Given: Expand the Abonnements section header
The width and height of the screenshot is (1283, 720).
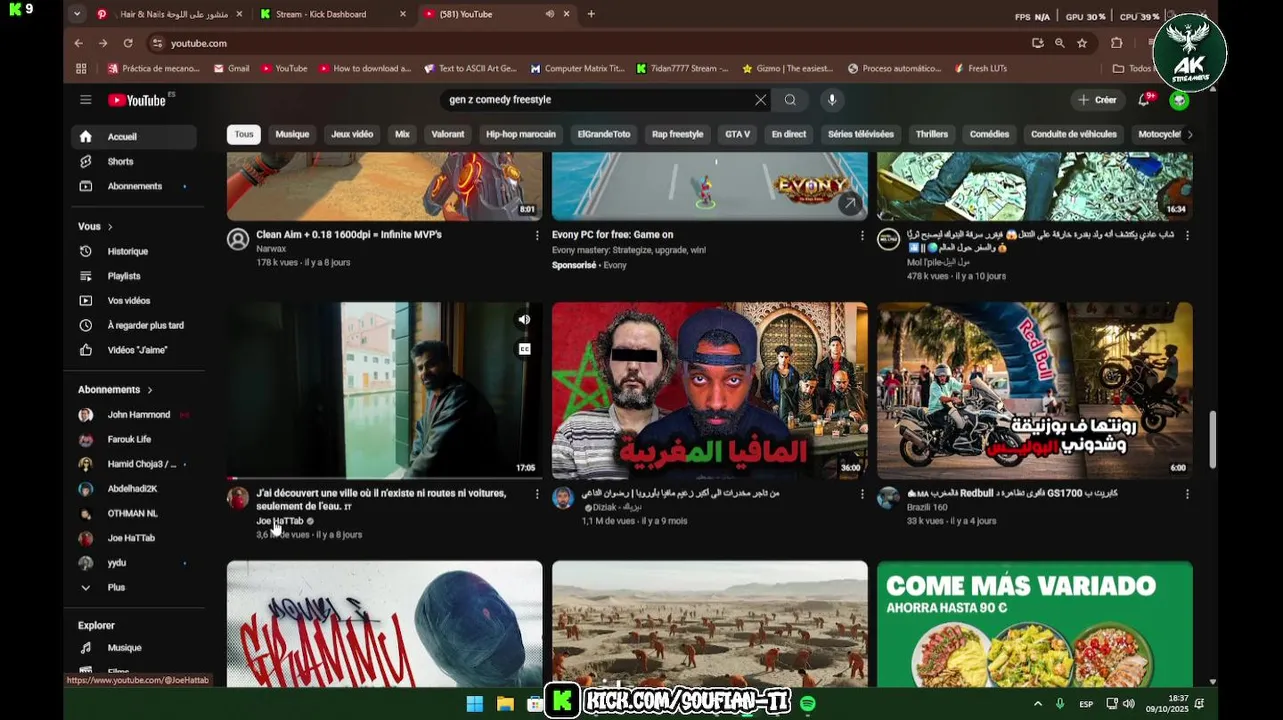Looking at the screenshot, I should point(115,390).
